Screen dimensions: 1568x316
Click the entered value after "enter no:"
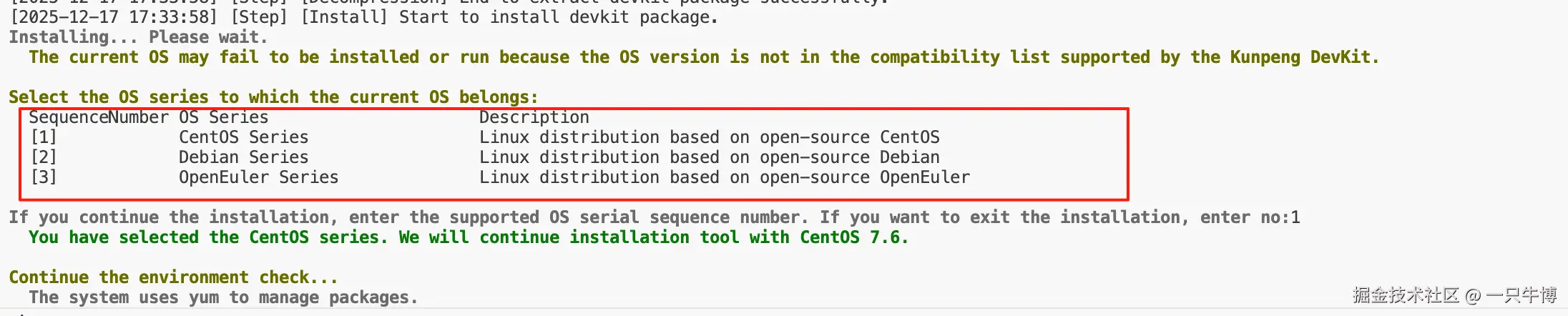click(x=1295, y=217)
